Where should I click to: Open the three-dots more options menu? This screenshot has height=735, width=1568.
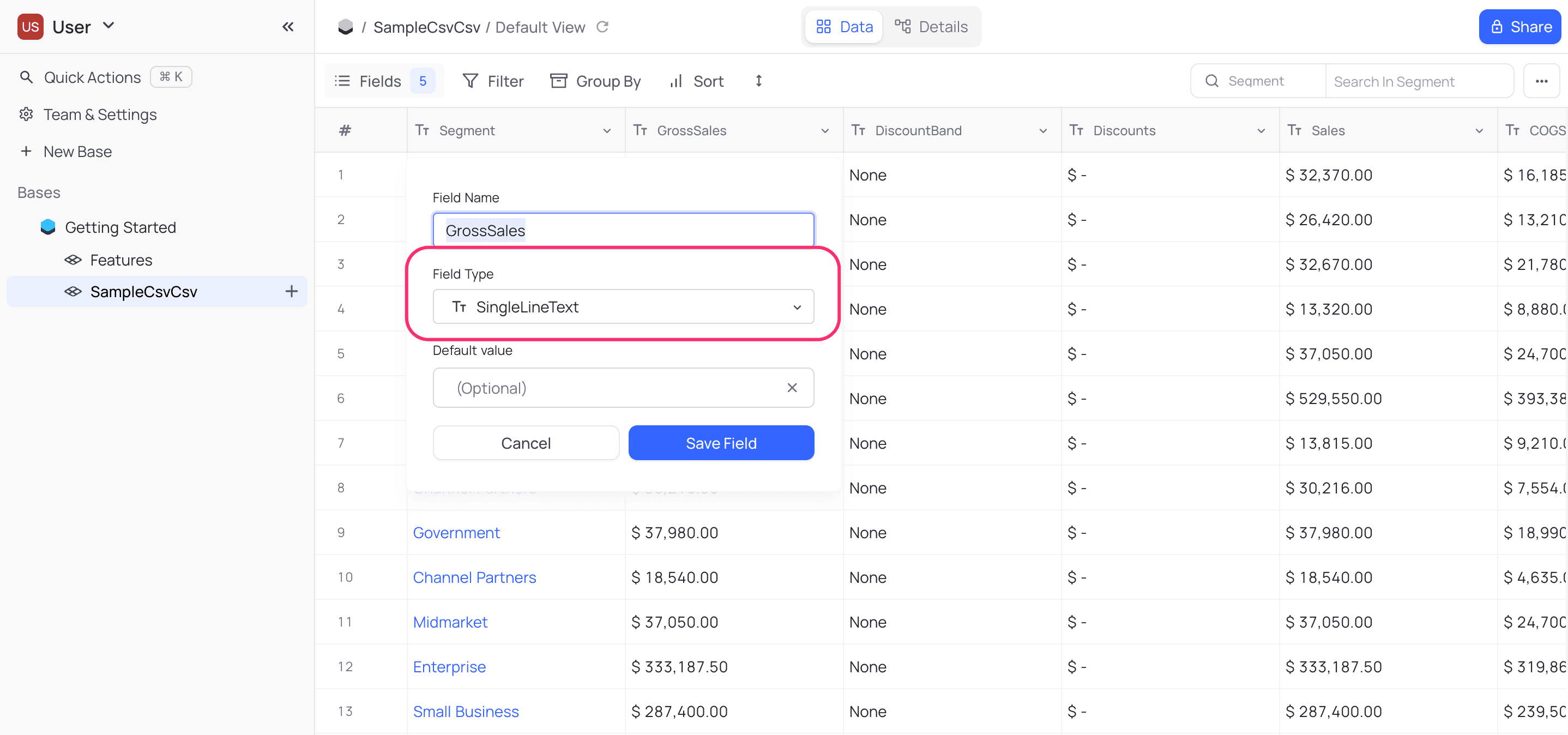(x=1541, y=81)
